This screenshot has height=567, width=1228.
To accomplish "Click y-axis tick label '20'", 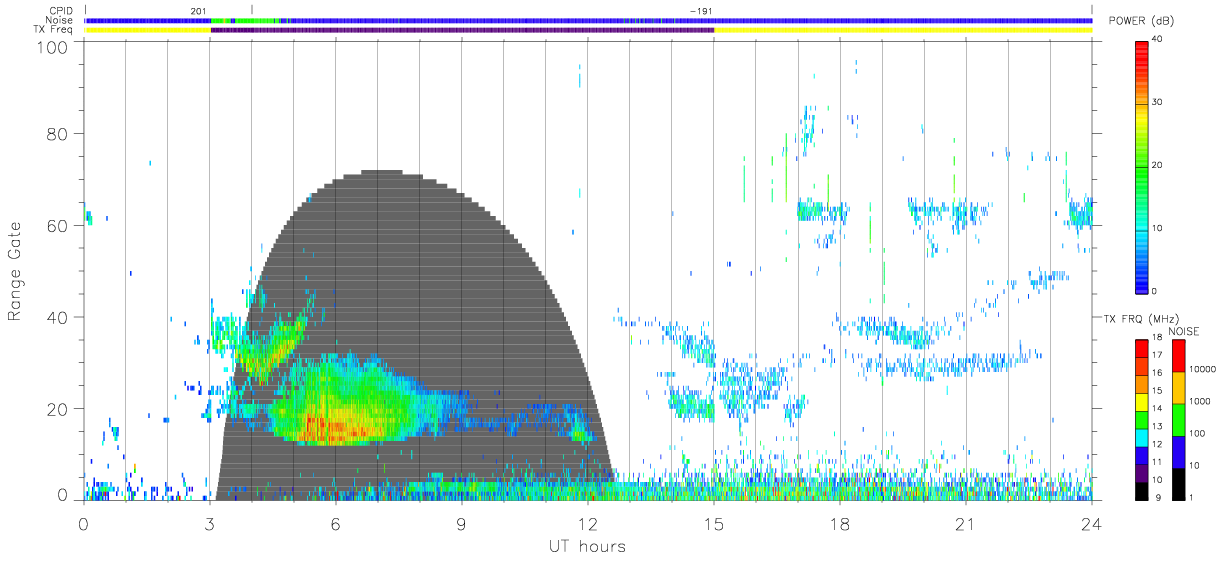I will click(57, 408).
